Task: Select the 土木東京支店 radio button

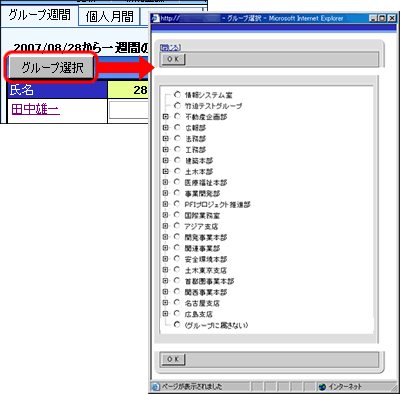Action: click(x=177, y=270)
